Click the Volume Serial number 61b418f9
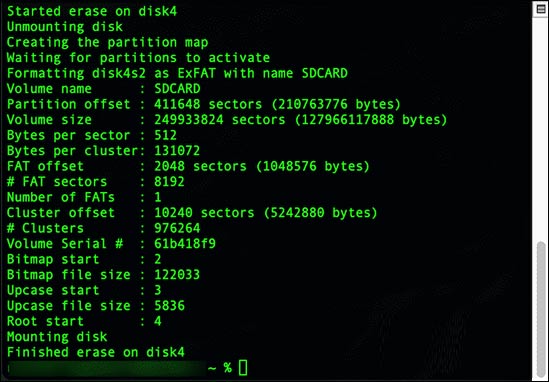 point(185,244)
